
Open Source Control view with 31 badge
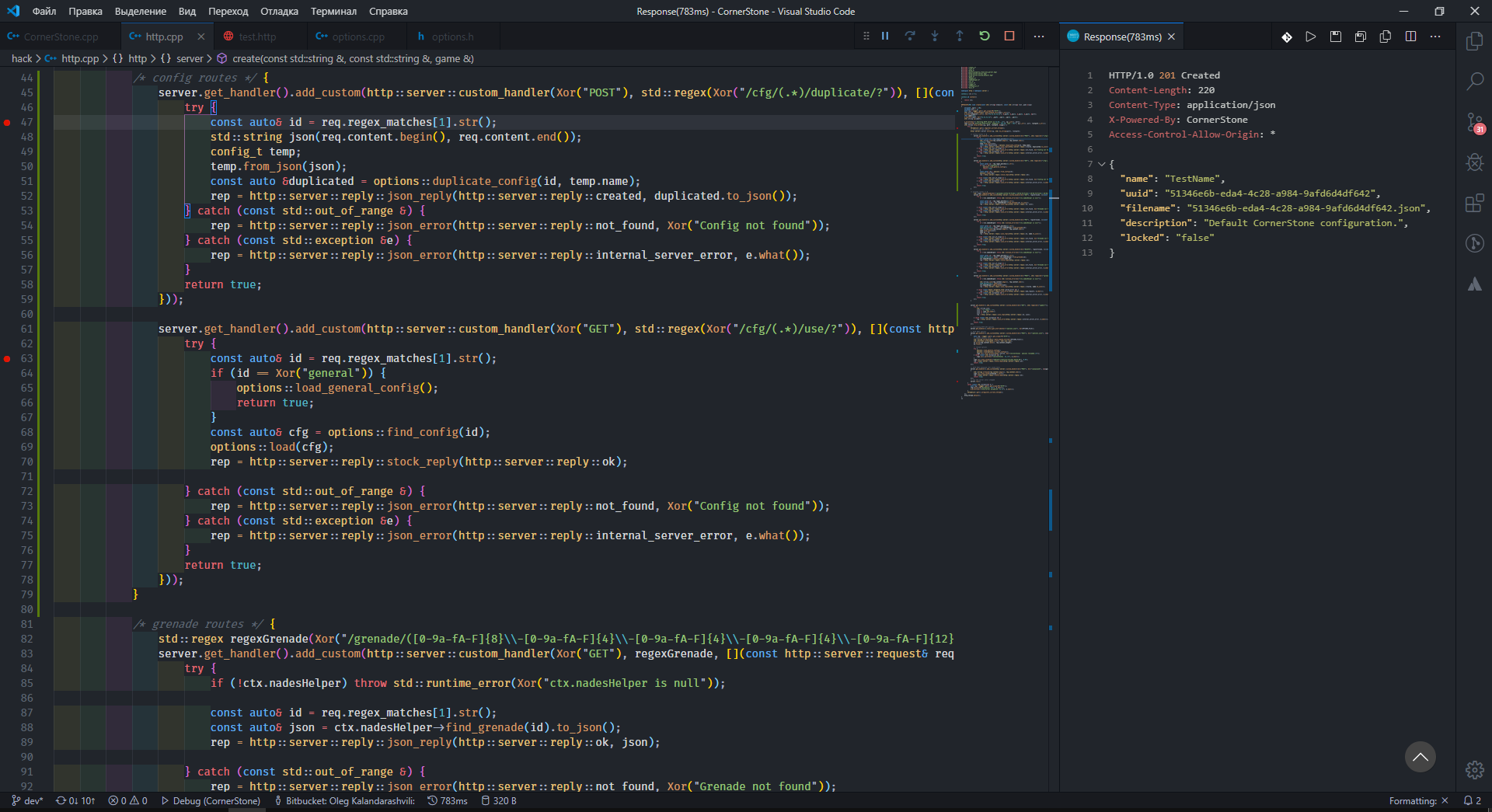tap(1474, 123)
